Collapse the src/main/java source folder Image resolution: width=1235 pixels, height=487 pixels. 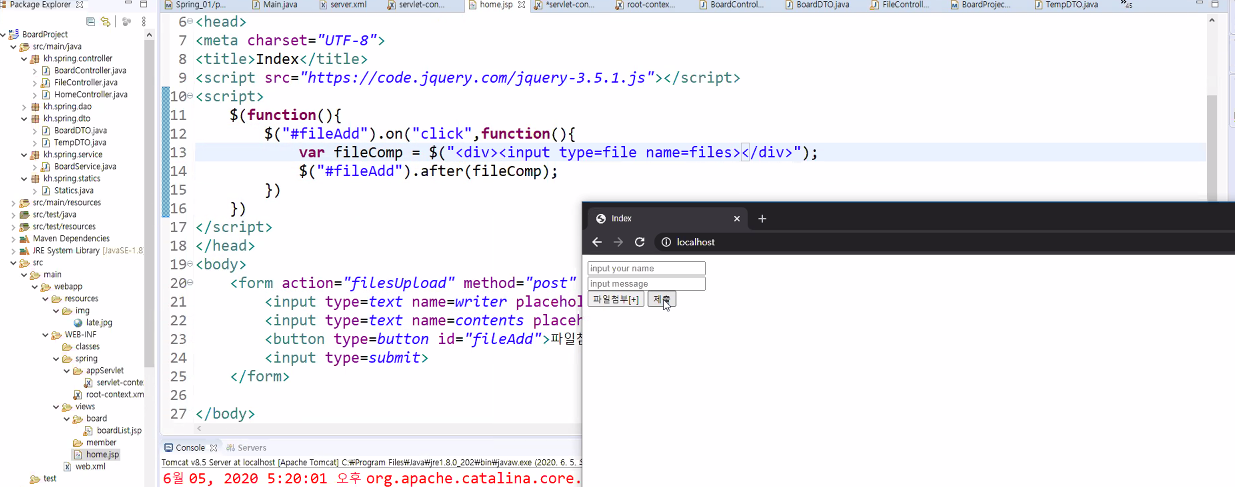(13, 46)
